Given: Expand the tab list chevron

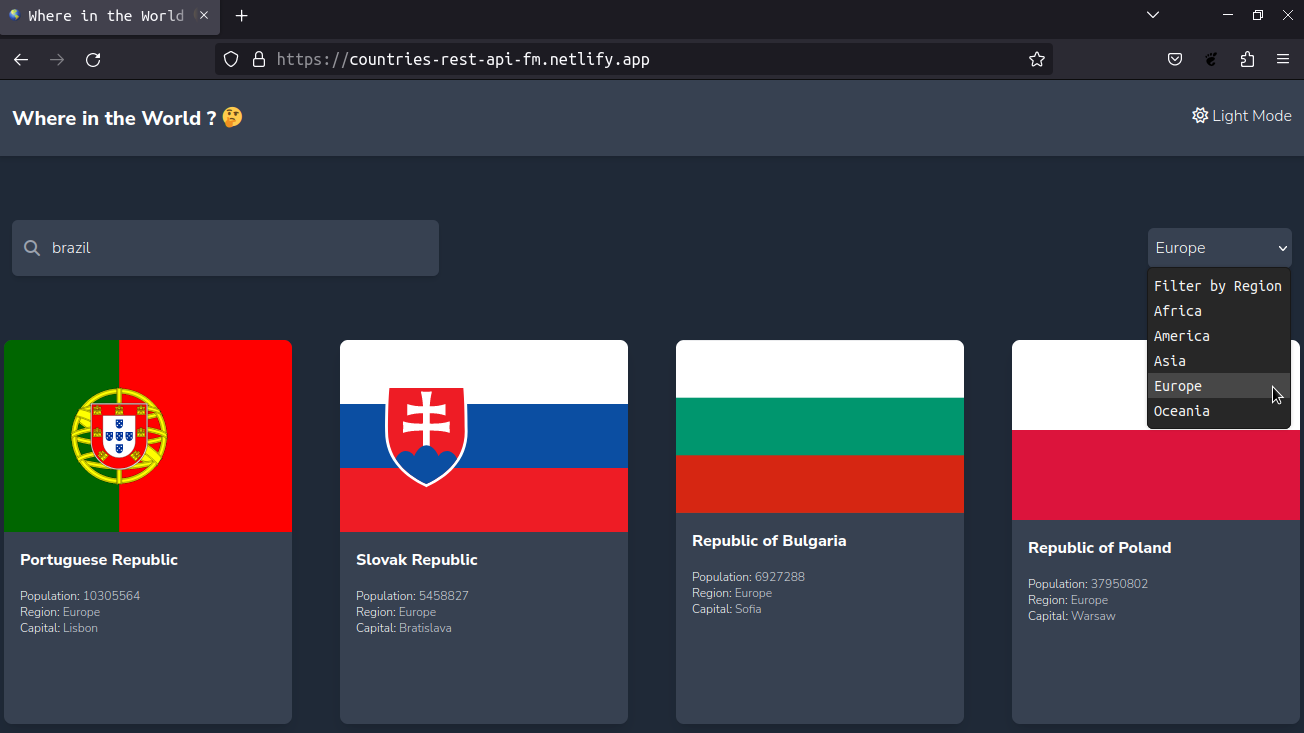Looking at the screenshot, I should coord(1152,15).
